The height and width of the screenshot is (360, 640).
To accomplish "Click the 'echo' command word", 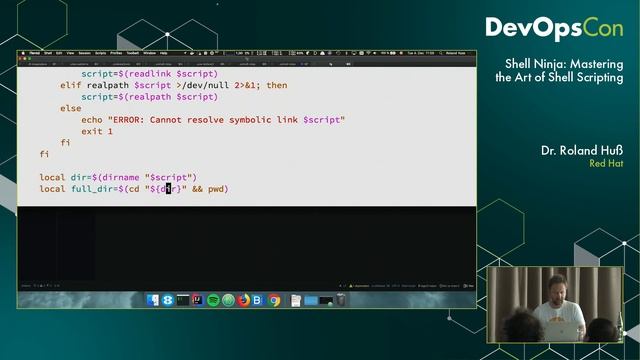I will pyautogui.click(x=91, y=120).
